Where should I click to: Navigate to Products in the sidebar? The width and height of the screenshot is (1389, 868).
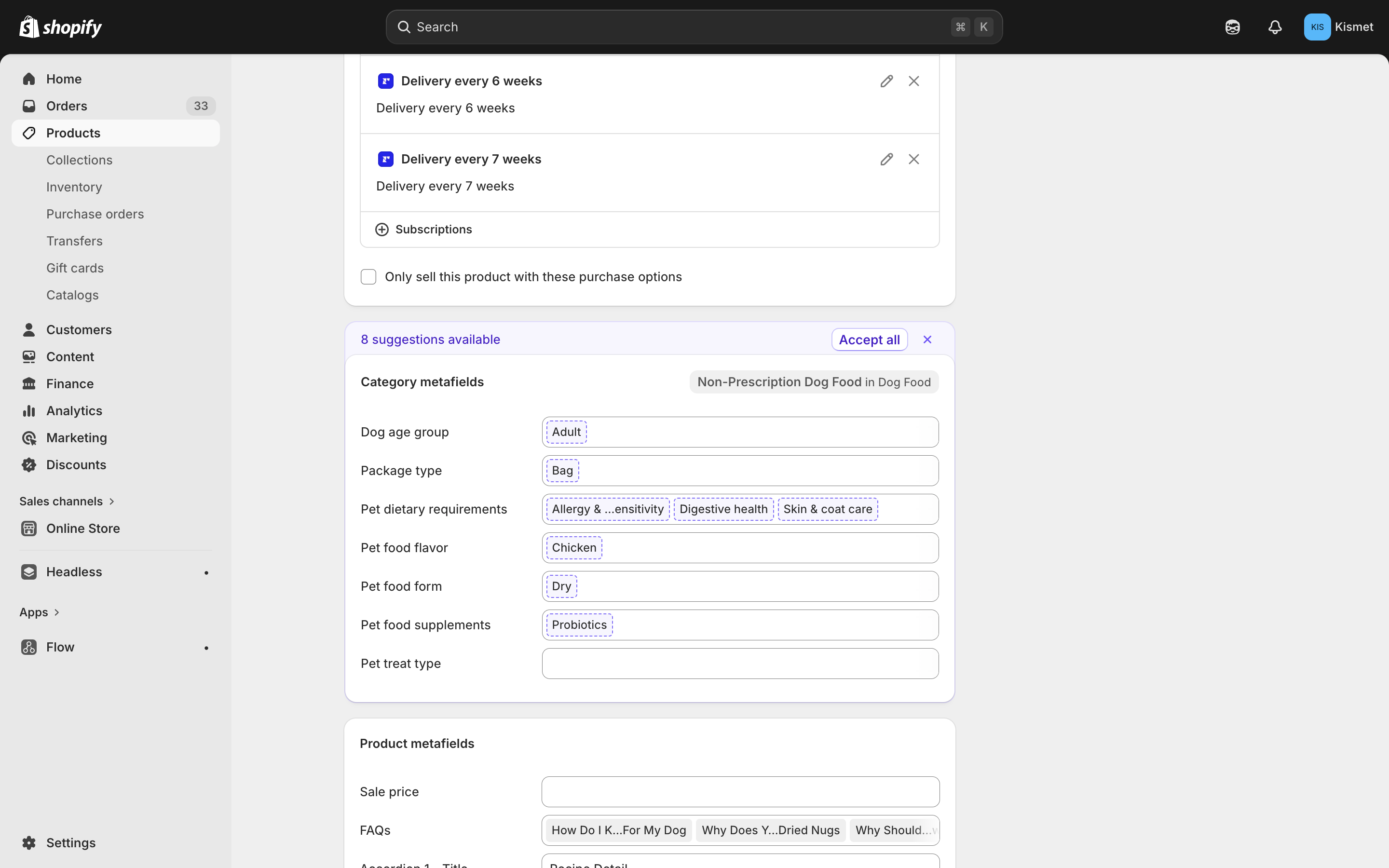73,133
